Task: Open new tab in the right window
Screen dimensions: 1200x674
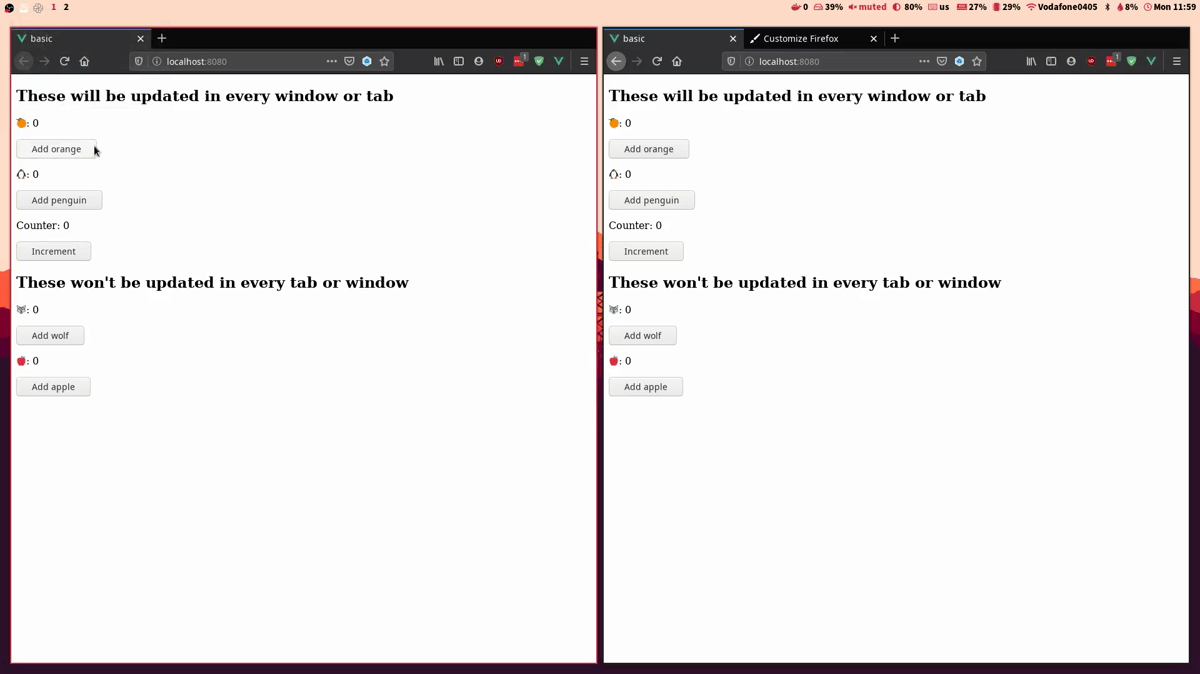Action: pos(895,38)
